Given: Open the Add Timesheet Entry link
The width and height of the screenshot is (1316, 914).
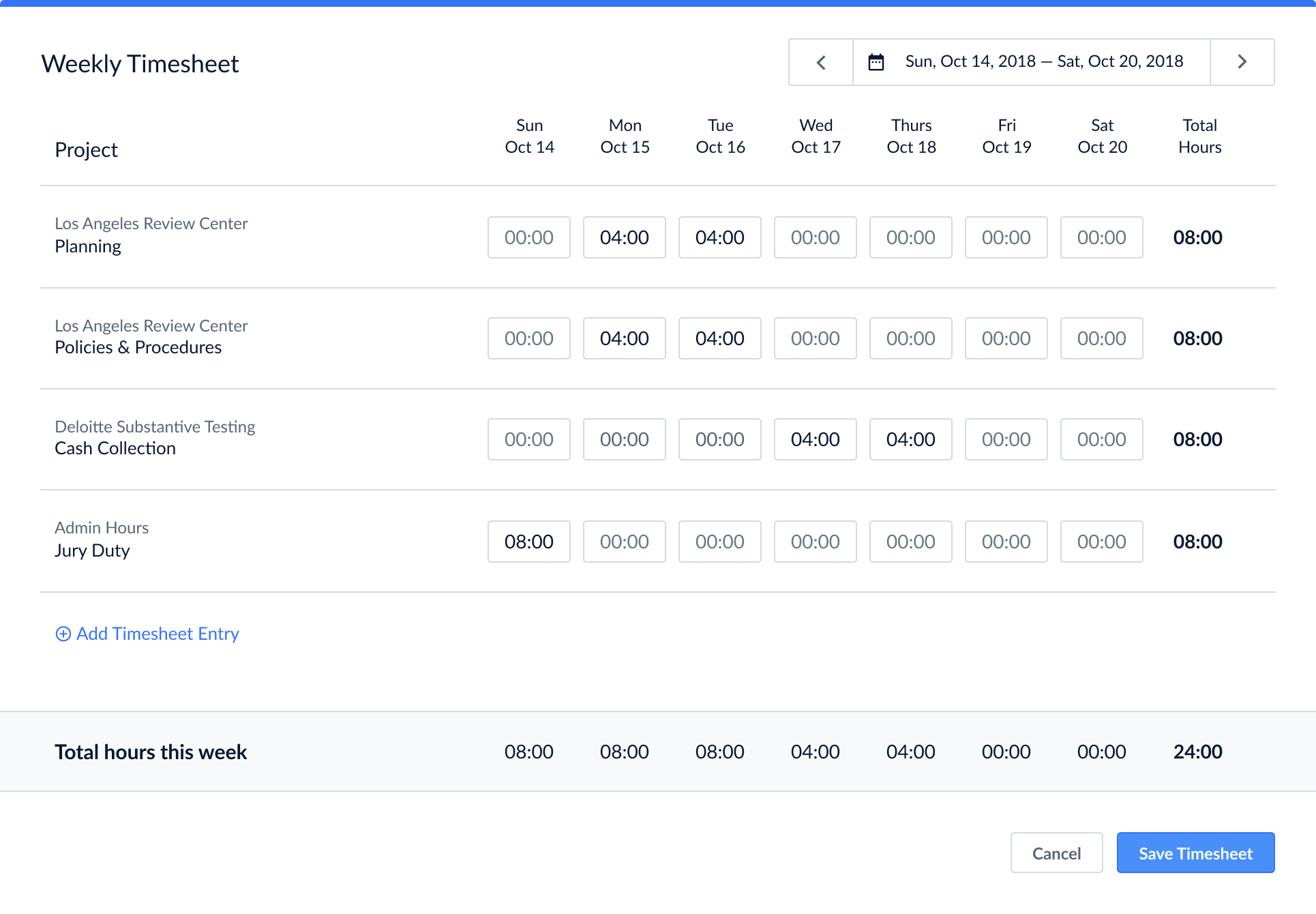Looking at the screenshot, I should click(156, 634).
